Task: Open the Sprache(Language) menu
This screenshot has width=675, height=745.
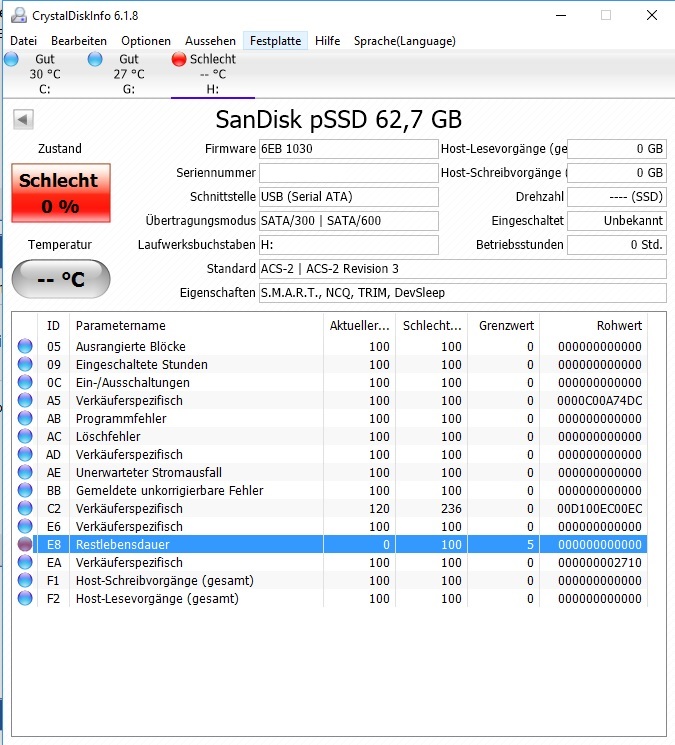Action: [x=405, y=41]
